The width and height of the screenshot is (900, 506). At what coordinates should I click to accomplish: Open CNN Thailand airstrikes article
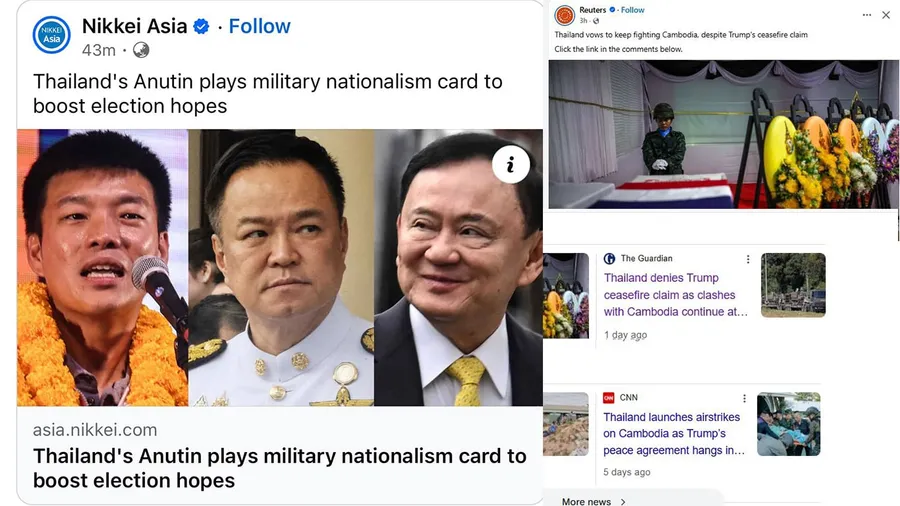674,434
